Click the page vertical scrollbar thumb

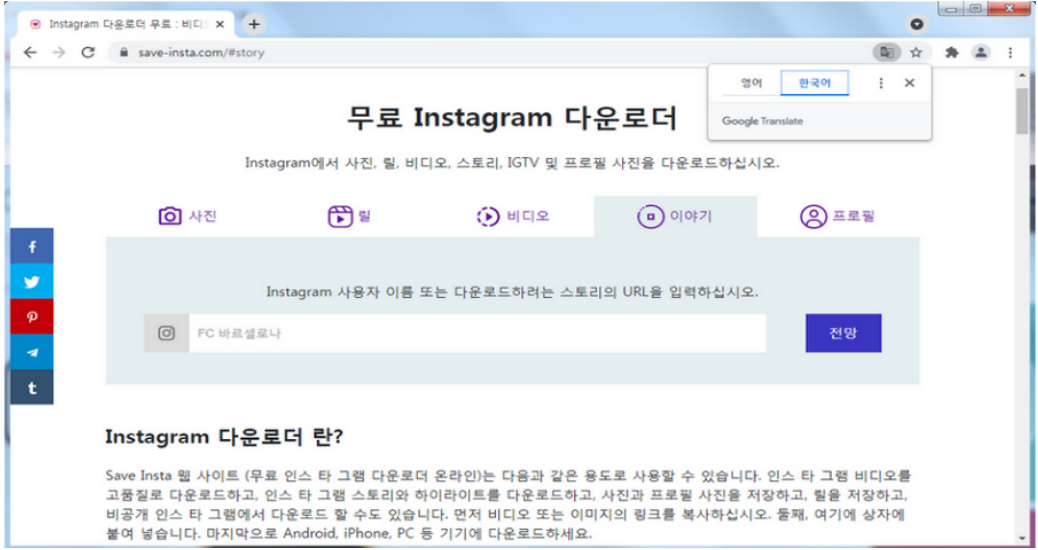(1023, 111)
